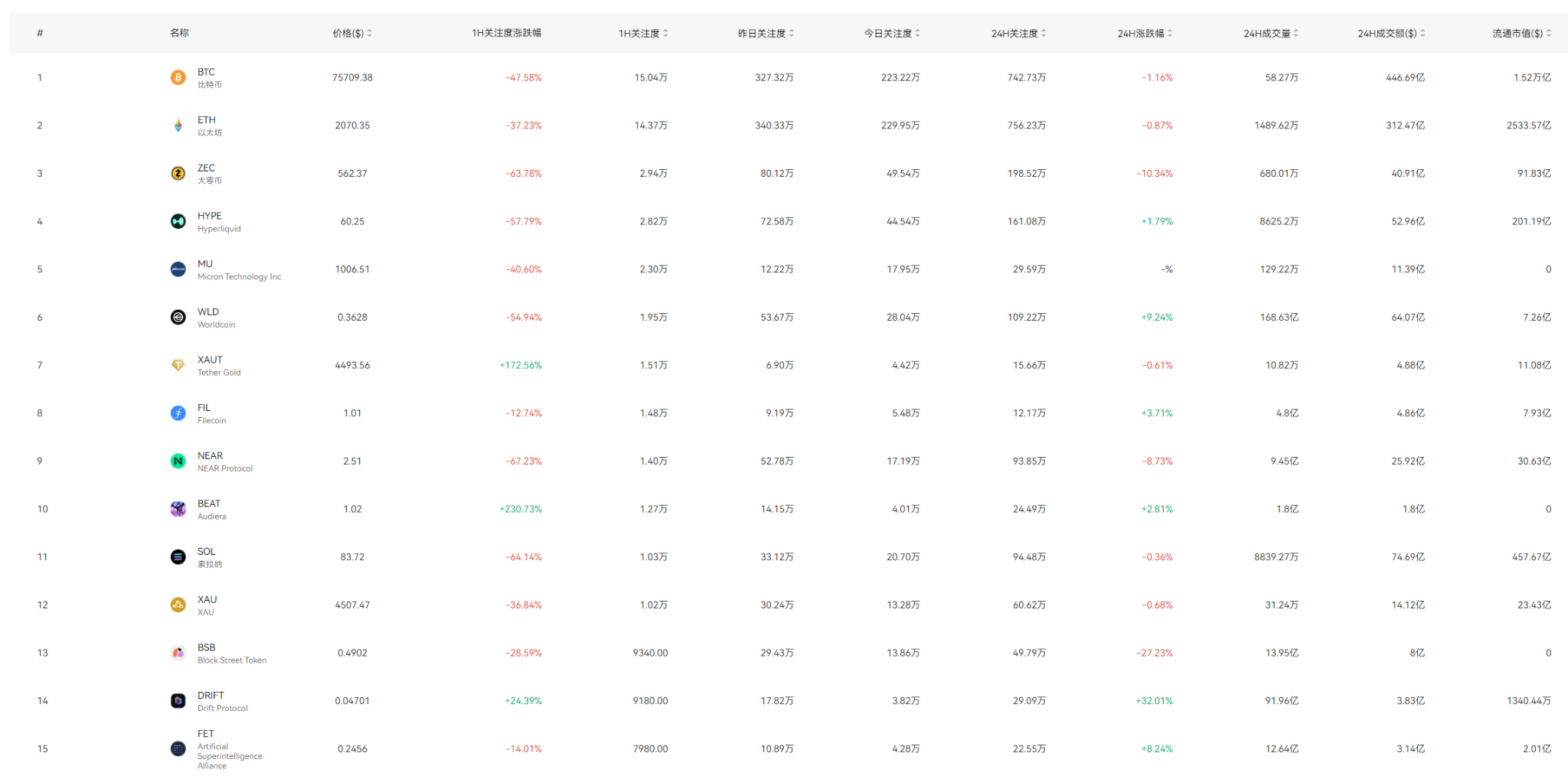Image resolution: width=1568 pixels, height=776 pixels.
Task: Sort by the 24H涨跌幅 column arrows
Action: (1170, 33)
